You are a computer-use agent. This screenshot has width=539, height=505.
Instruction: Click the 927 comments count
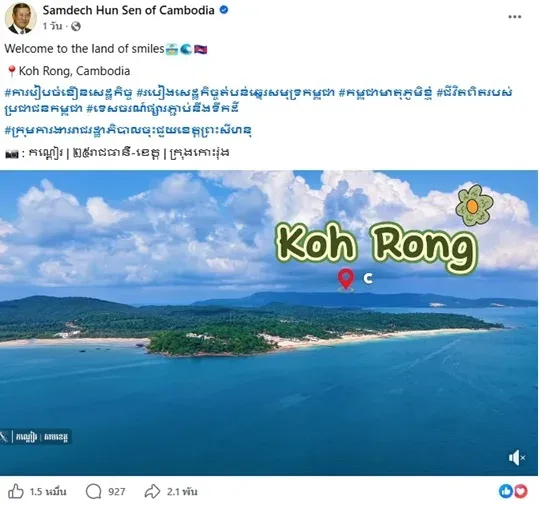117,492
